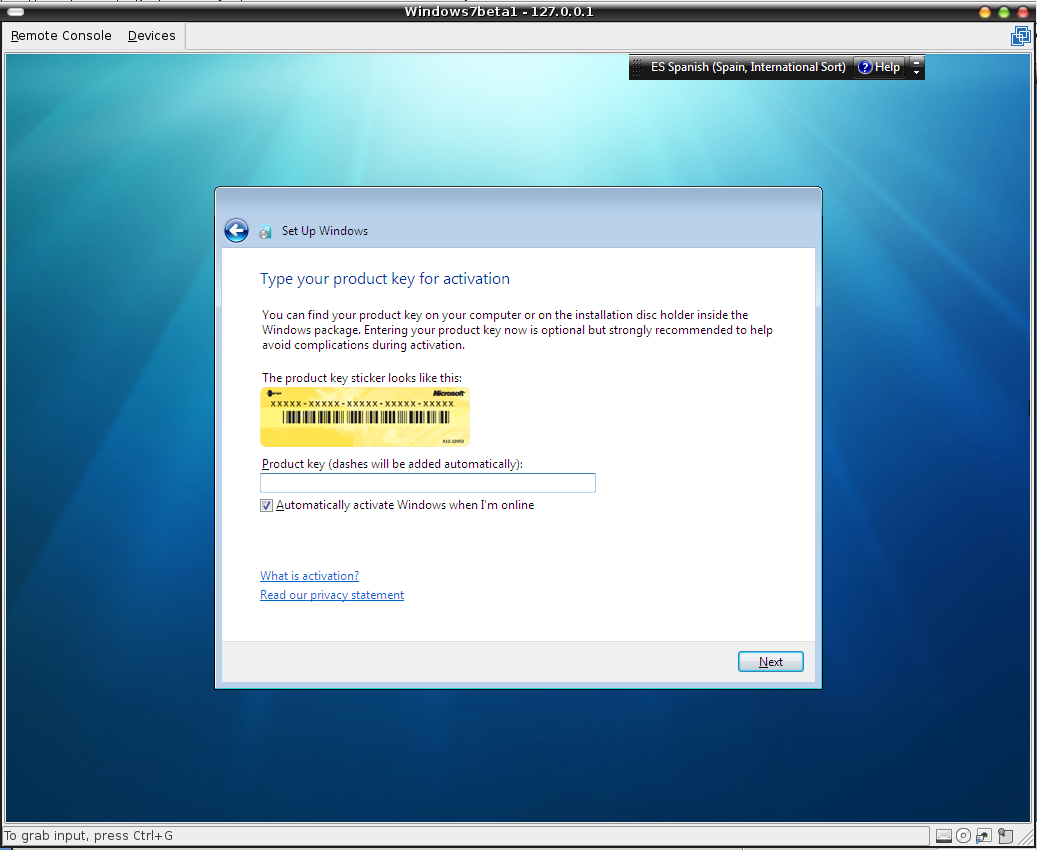This screenshot has height=850, width=1037.
Task: Minimize the language bar
Action: pyautogui.click(x=917, y=62)
